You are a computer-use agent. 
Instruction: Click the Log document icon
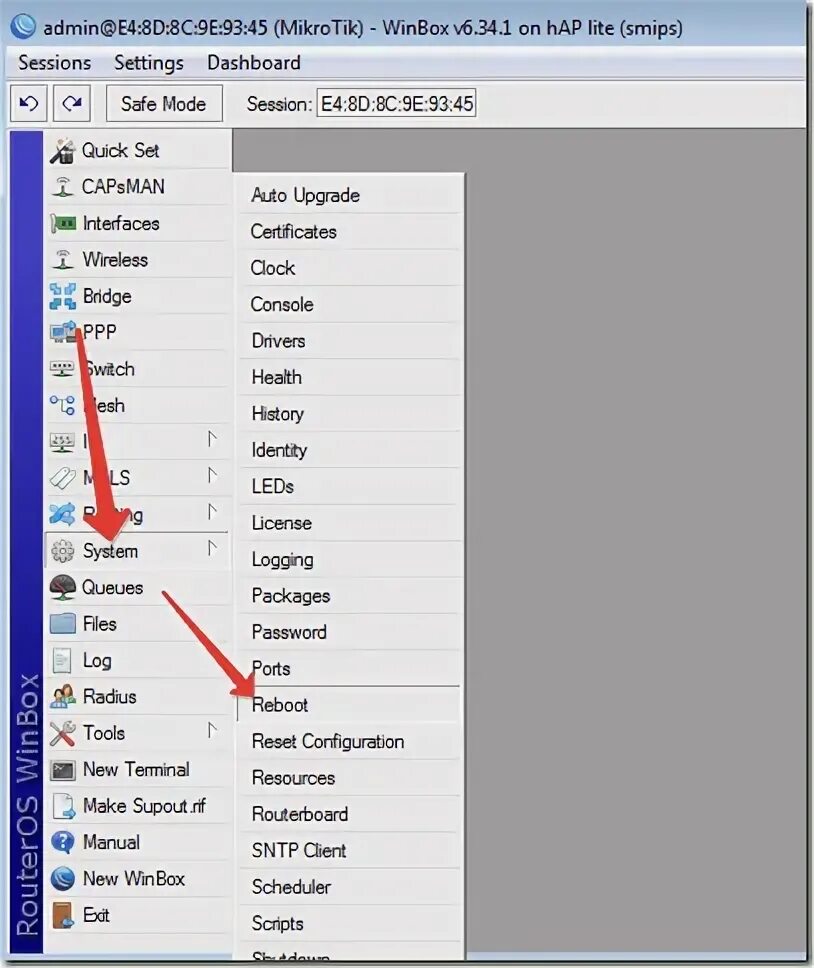[62, 661]
